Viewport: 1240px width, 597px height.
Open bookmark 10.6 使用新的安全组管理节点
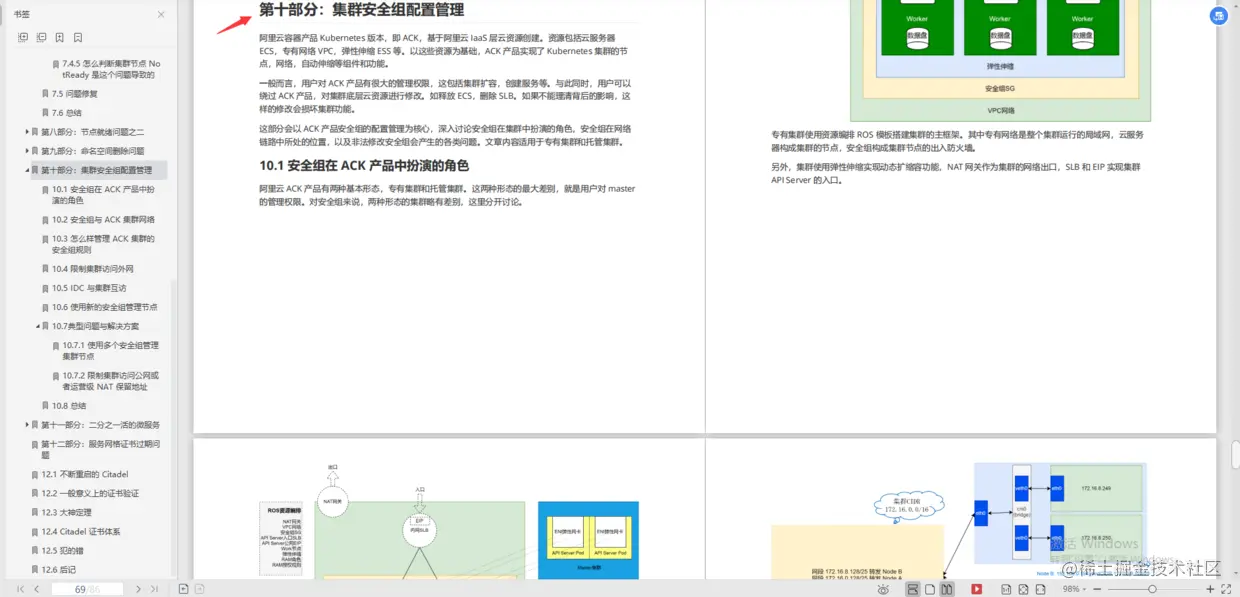(105, 307)
